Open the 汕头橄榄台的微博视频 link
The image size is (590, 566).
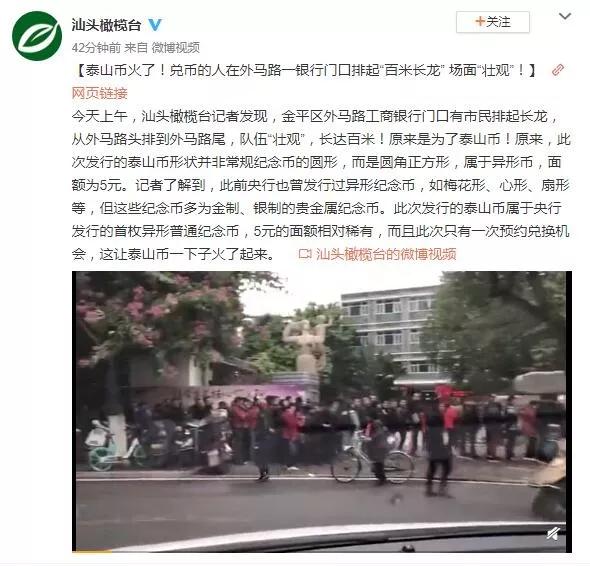pos(386,254)
